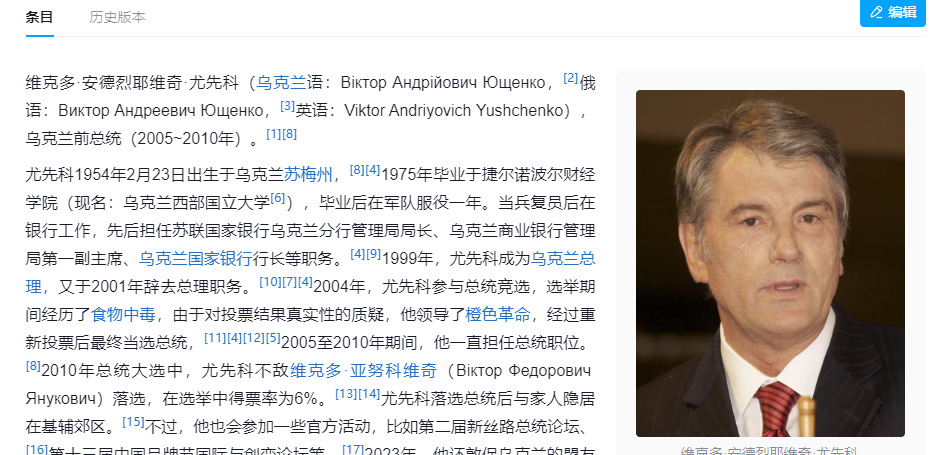Viewport: 938px width, 455px height.
Task: Click the Yushchenko portrait photo
Action: coord(770,263)
